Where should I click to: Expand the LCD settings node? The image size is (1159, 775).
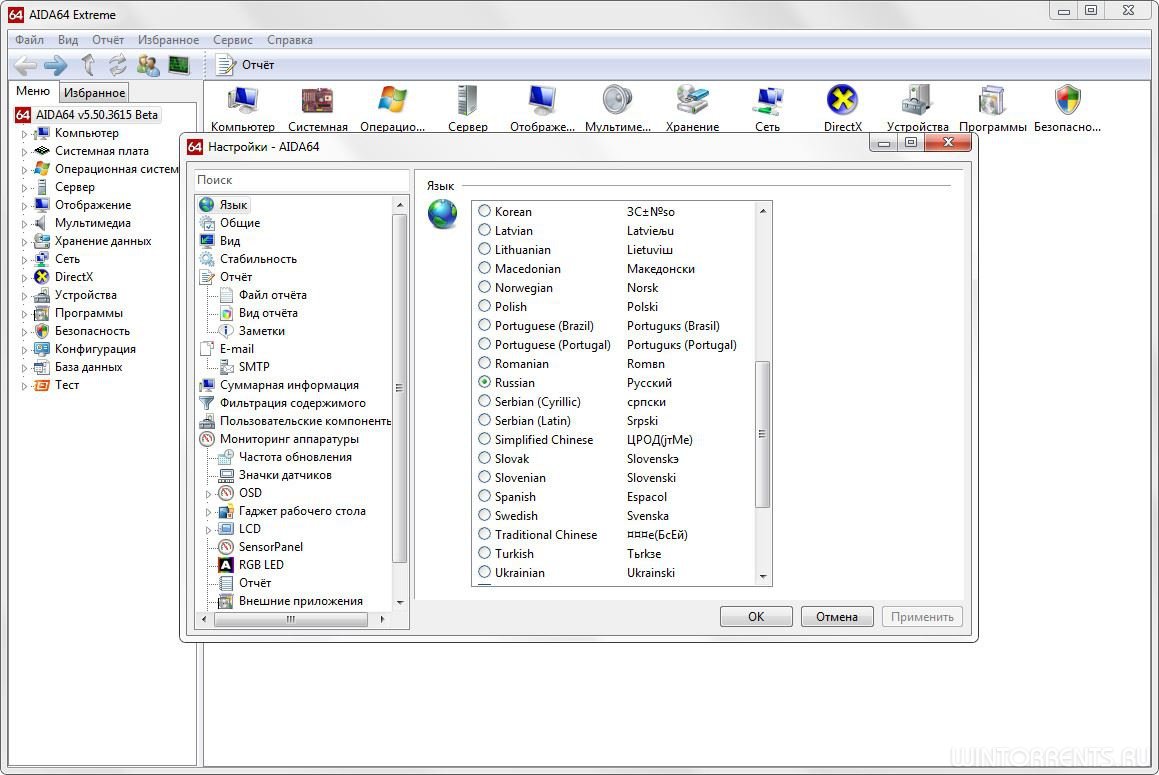(208, 529)
